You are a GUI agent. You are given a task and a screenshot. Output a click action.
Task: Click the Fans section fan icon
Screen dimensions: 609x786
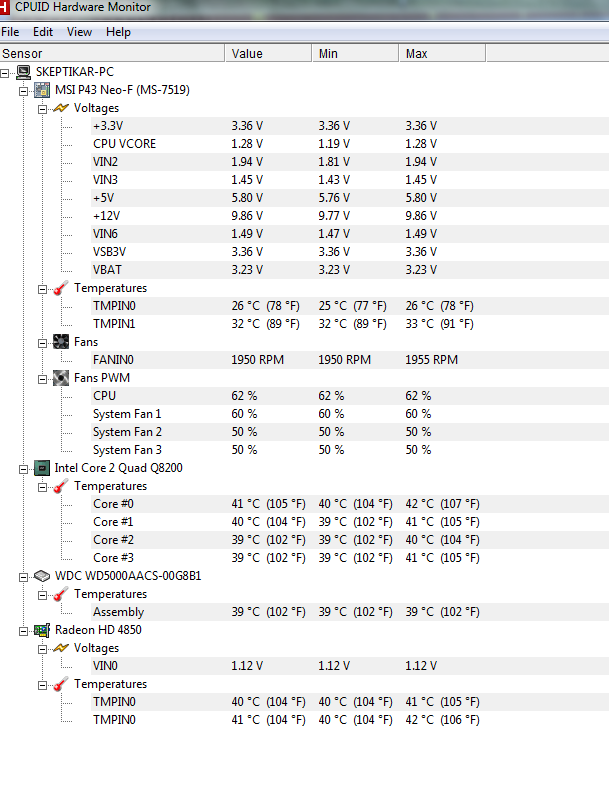61,342
